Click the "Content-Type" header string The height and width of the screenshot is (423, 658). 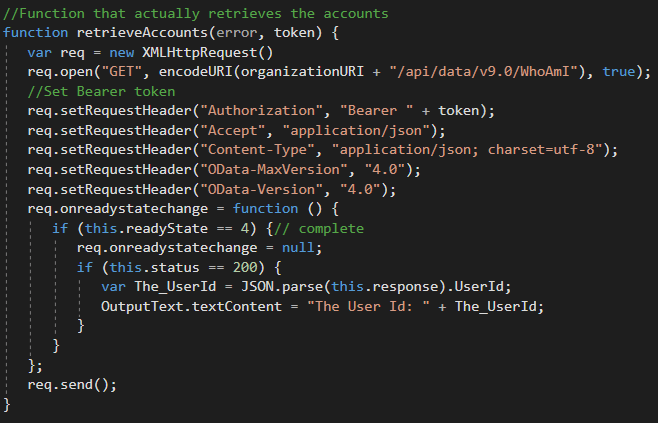click(257, 150)
